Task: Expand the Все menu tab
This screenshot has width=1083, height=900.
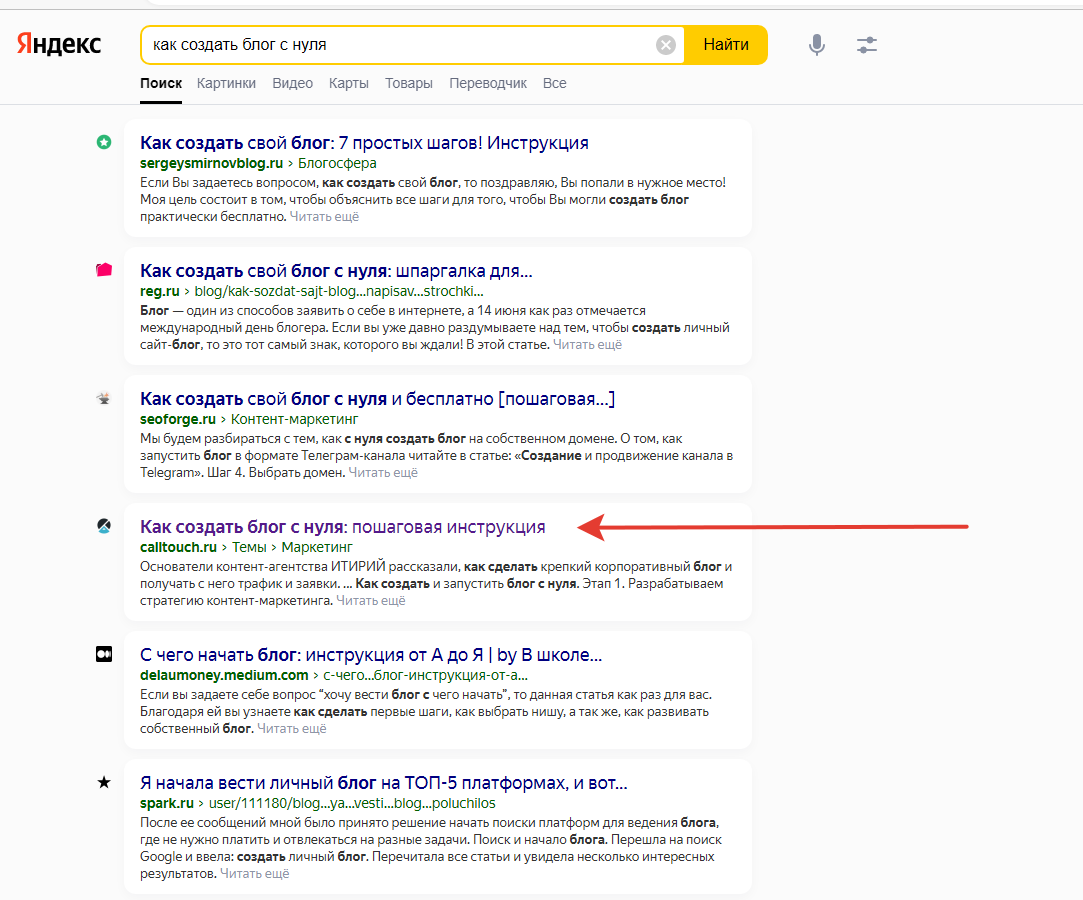Action: tap(555, 83)
